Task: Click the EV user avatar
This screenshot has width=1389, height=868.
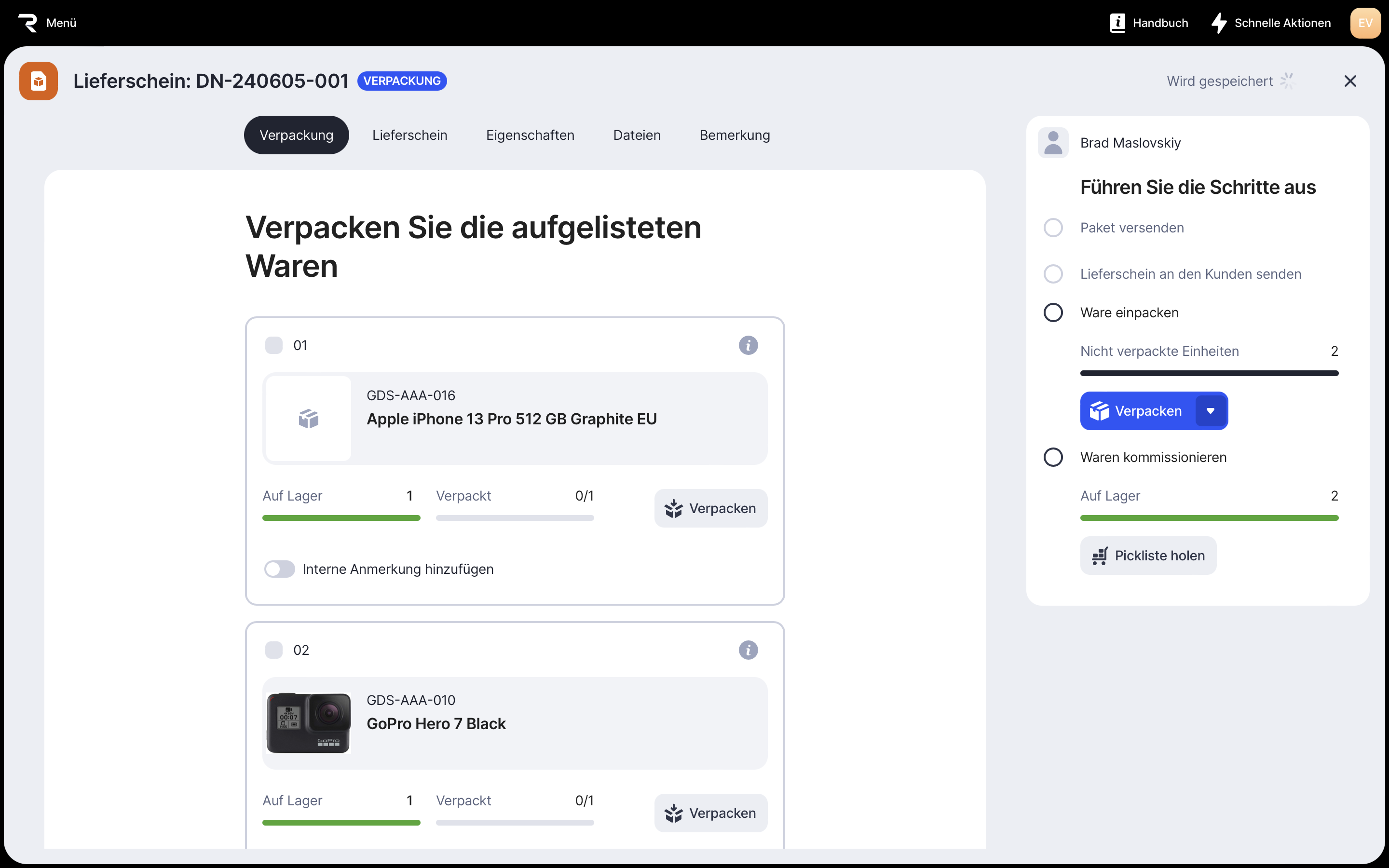Action: (1365, 23)
